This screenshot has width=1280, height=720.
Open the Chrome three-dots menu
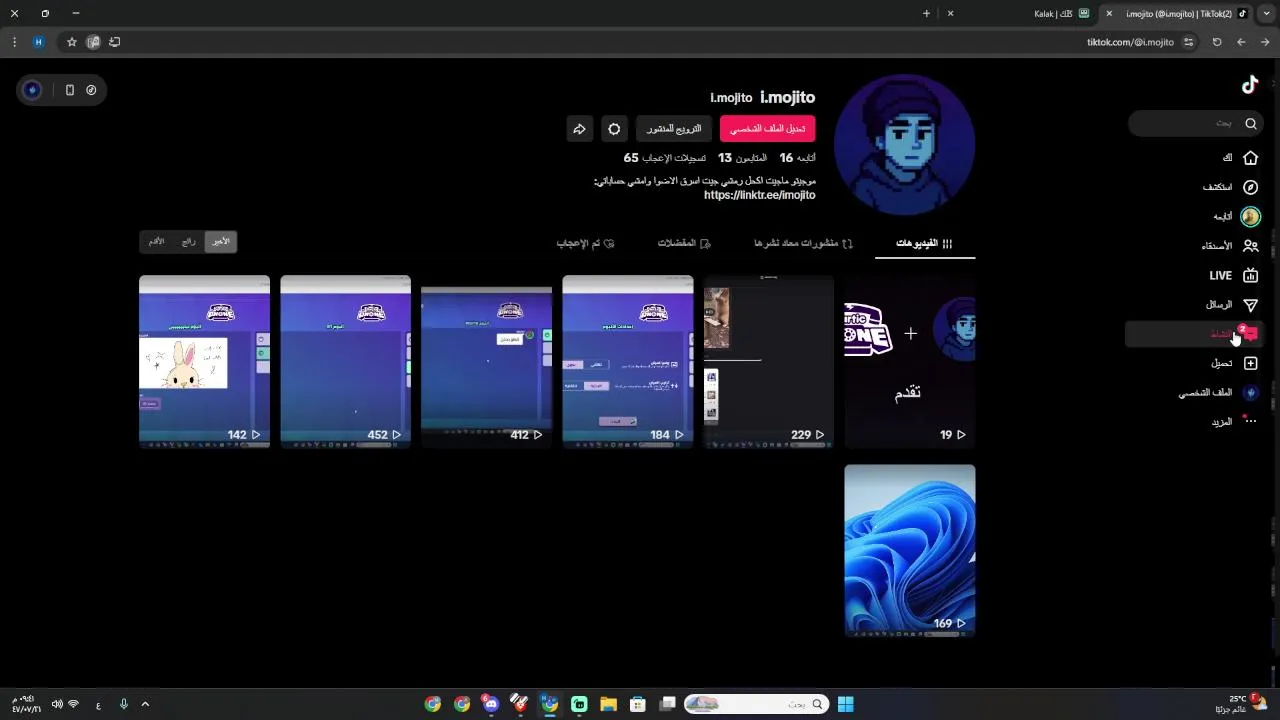pyautogui.click(x=14, y=42)
